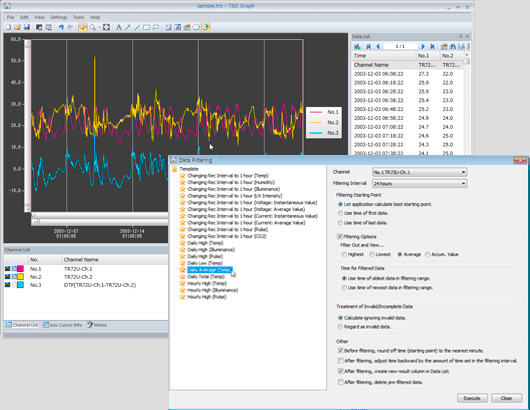Screen dimensions: 530x410
Task: Click the Save floppy disk icon in main toolbar
Action: (x=27, y=27)
